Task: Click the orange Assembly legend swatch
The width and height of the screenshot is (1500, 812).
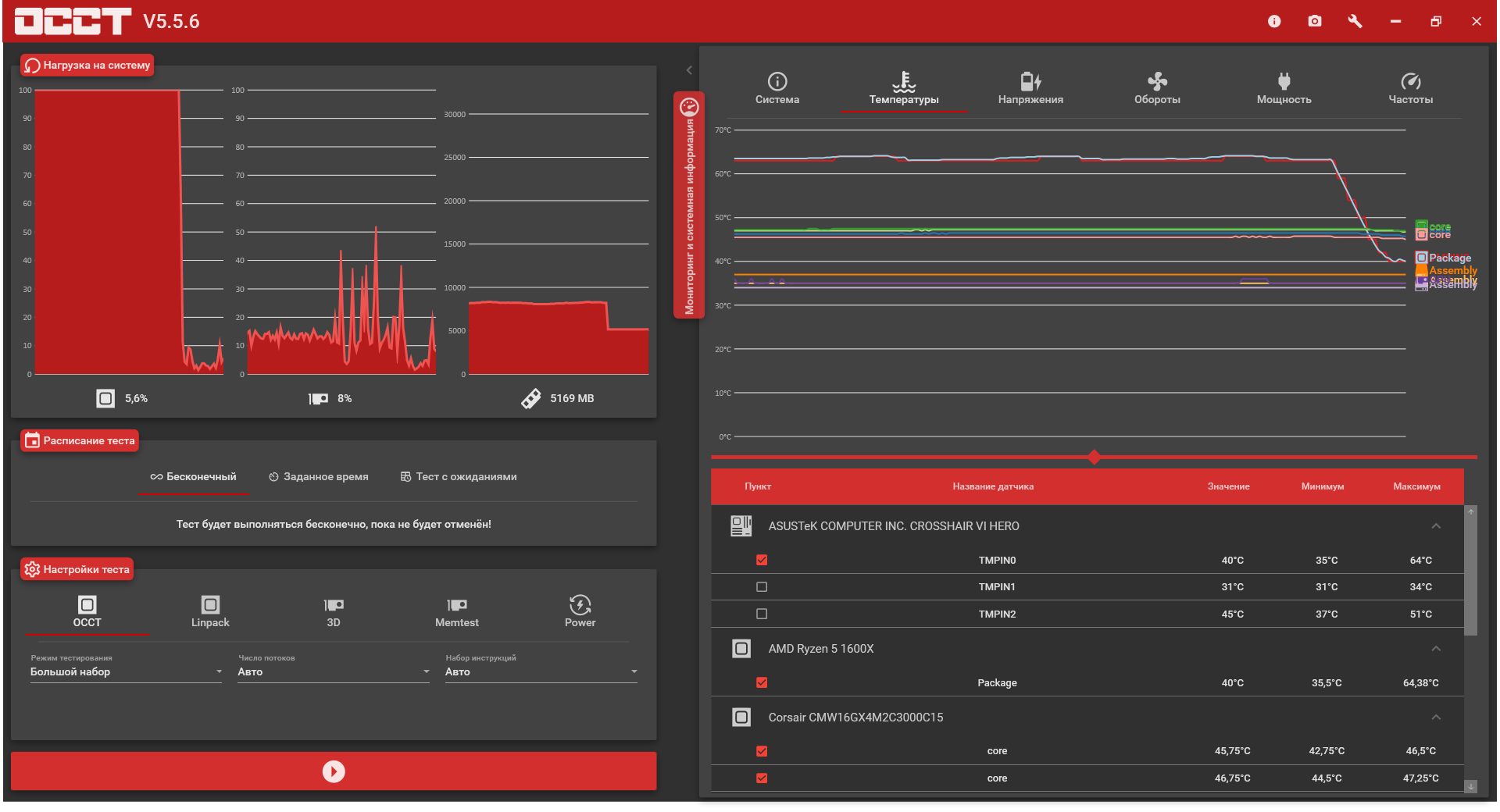Action: (x=1422, y=270)
